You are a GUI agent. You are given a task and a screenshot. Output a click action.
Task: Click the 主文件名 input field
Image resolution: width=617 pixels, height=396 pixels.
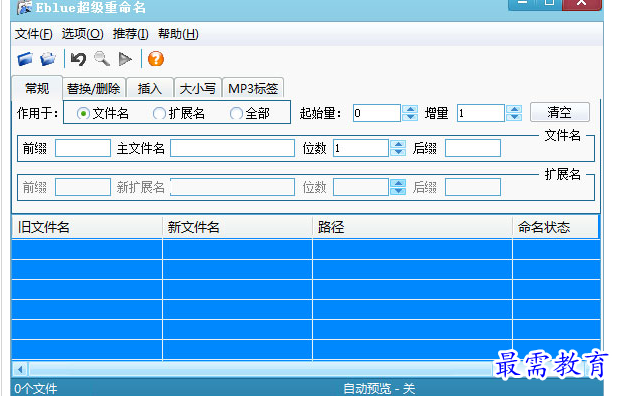(x=232, y=148)
